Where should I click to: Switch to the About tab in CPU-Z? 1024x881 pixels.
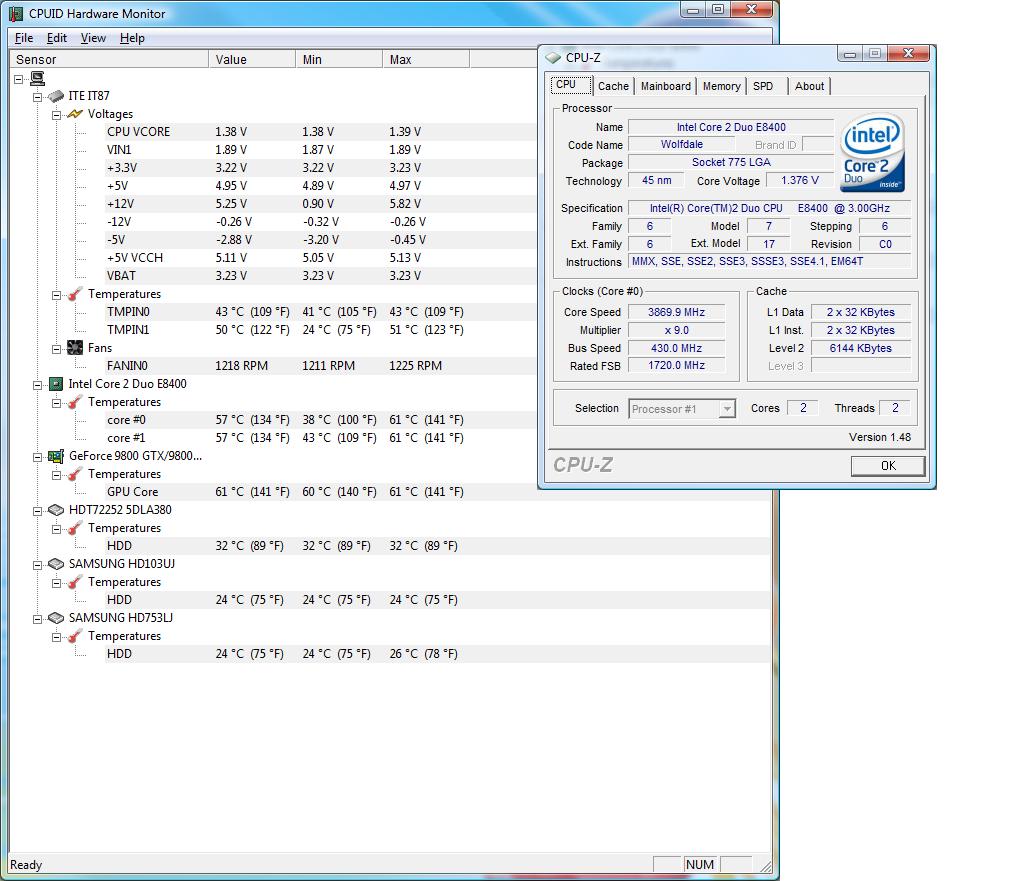click(809, 86)
